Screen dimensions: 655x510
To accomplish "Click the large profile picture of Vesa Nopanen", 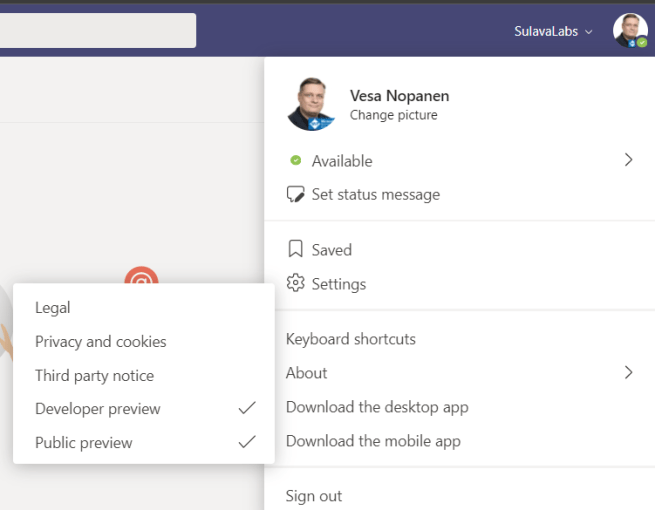I will tap(312, 104).
